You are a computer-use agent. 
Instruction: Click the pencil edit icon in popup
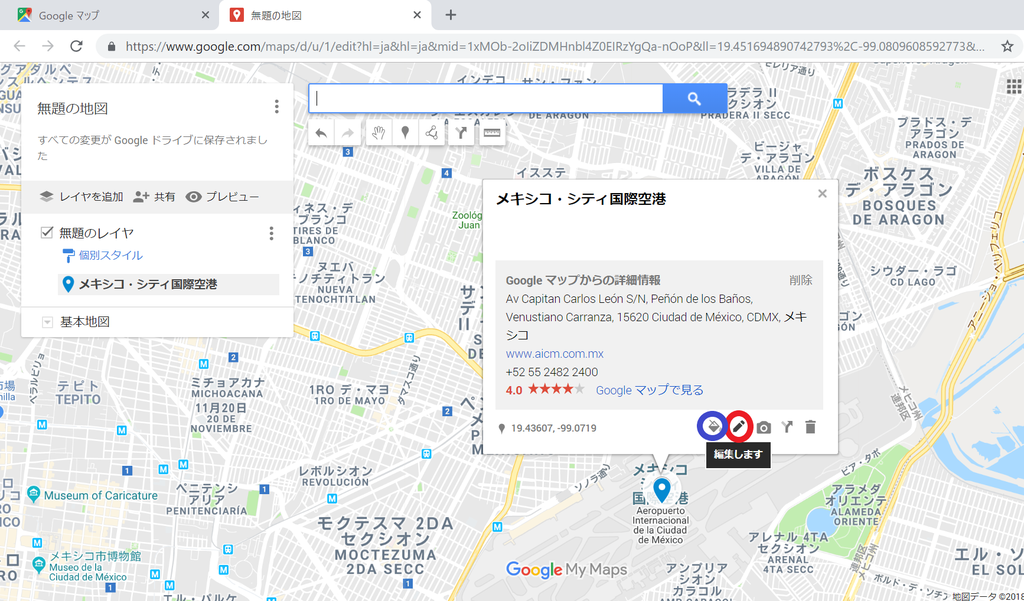(739, 427)
